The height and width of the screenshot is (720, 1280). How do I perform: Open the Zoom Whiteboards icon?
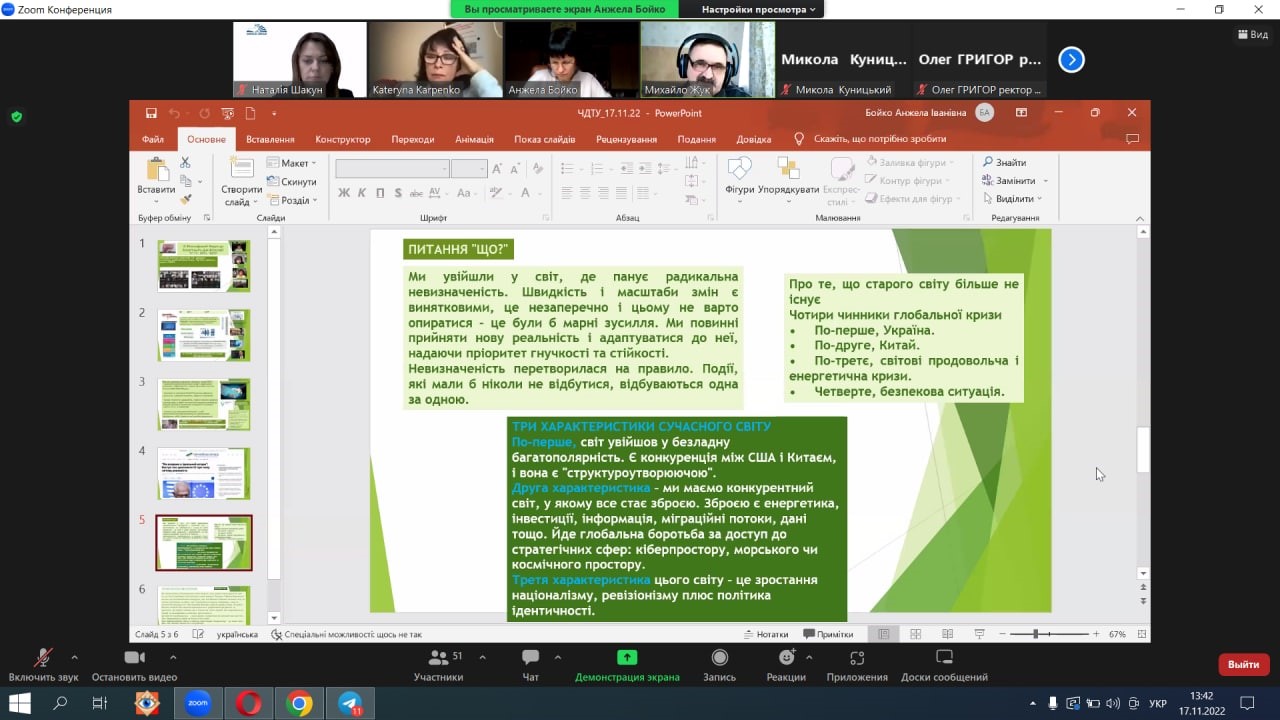(x=944, y=658)
